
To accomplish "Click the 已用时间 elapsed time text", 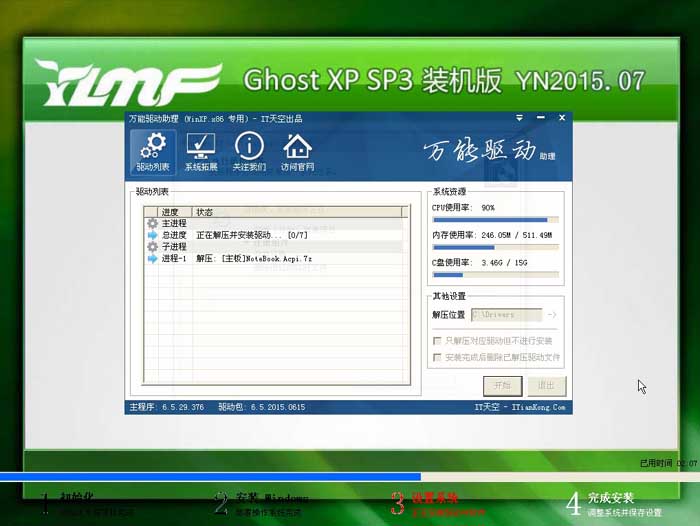I will tap(668, 463).
